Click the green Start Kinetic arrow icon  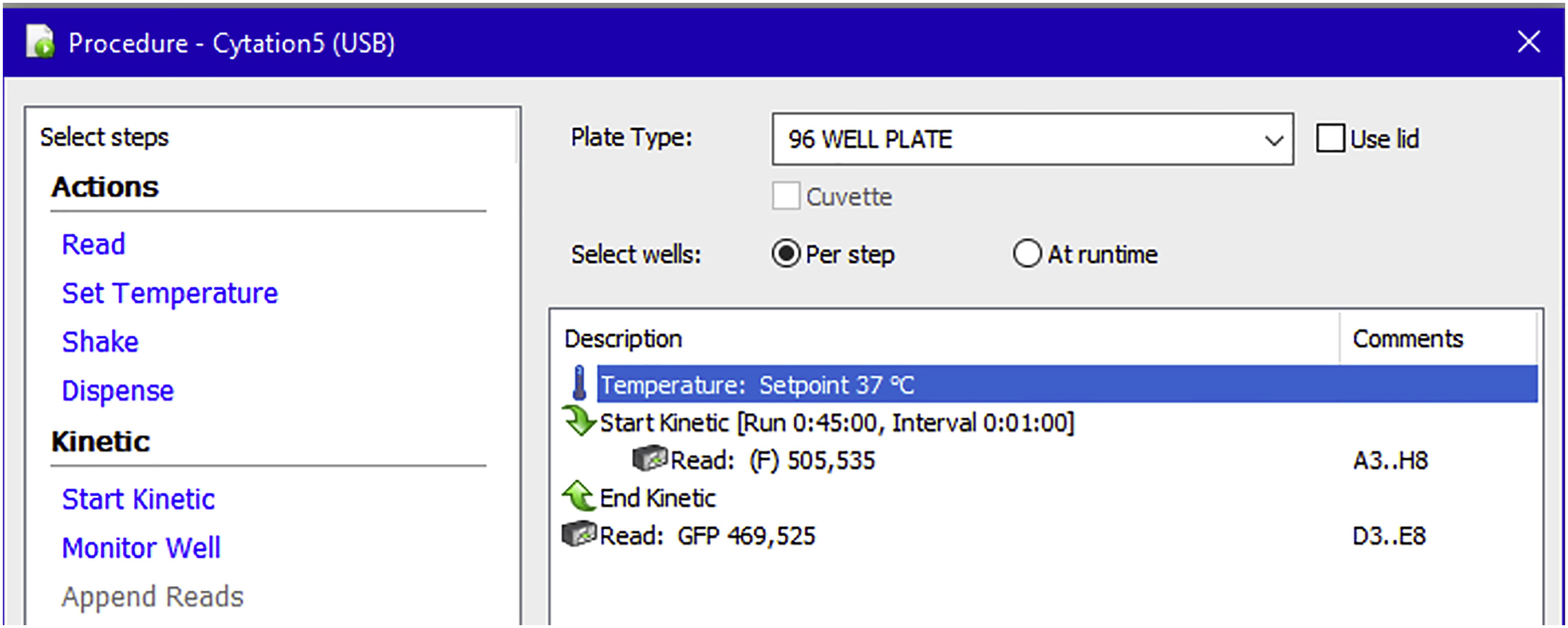tap(579, 421)
